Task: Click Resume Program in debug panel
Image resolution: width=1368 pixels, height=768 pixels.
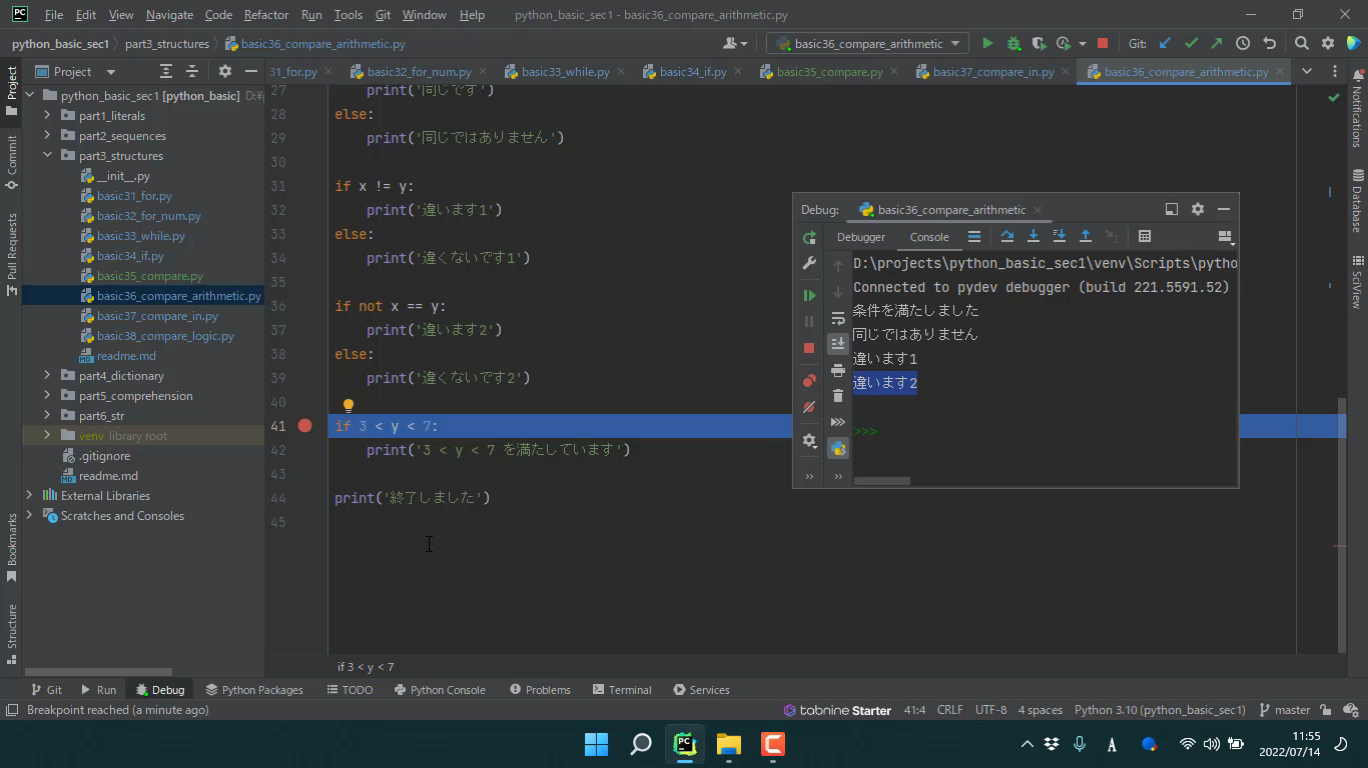Action: pyautogui.click(x=809, y=295)
